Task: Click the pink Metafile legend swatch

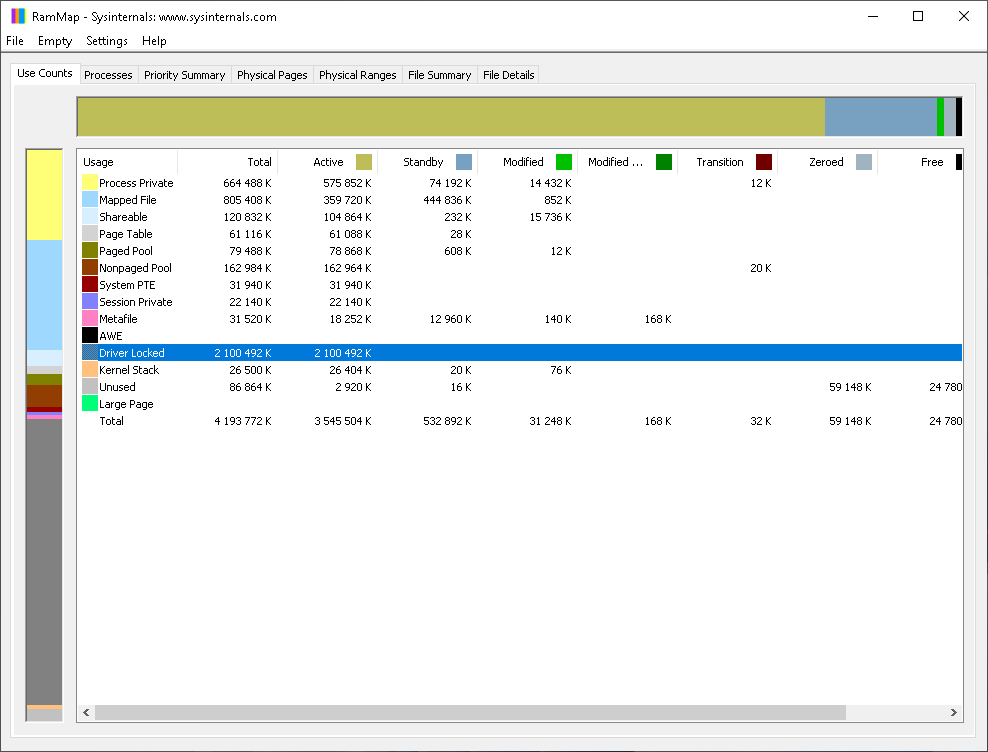Action: coord(90,319)
